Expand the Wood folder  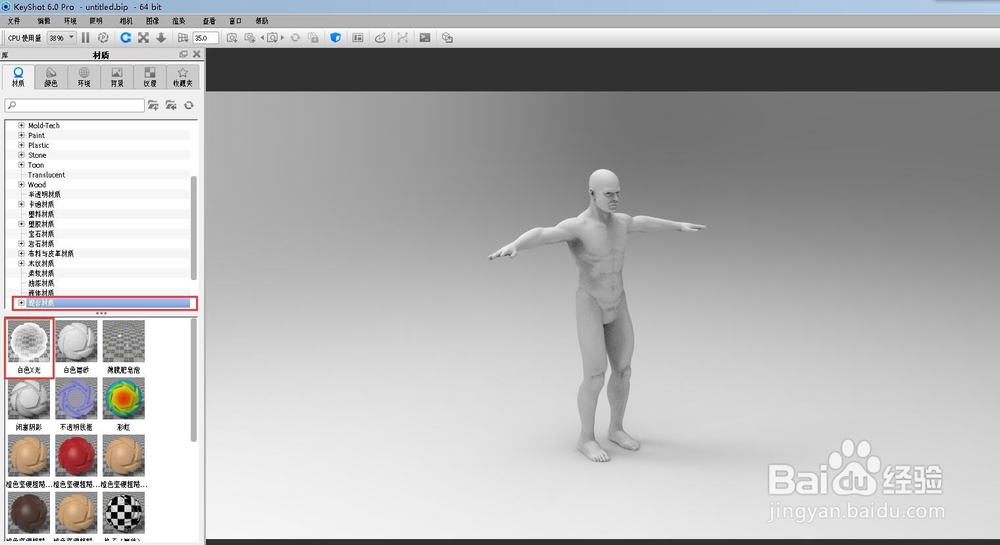pyautogui.click(x=21, y=185)
